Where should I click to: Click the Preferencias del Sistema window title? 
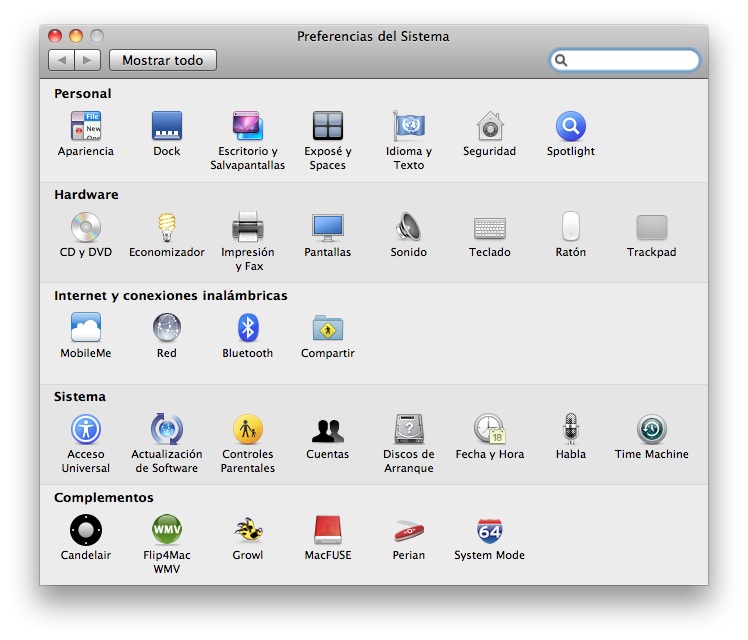[x=373, y=36]
